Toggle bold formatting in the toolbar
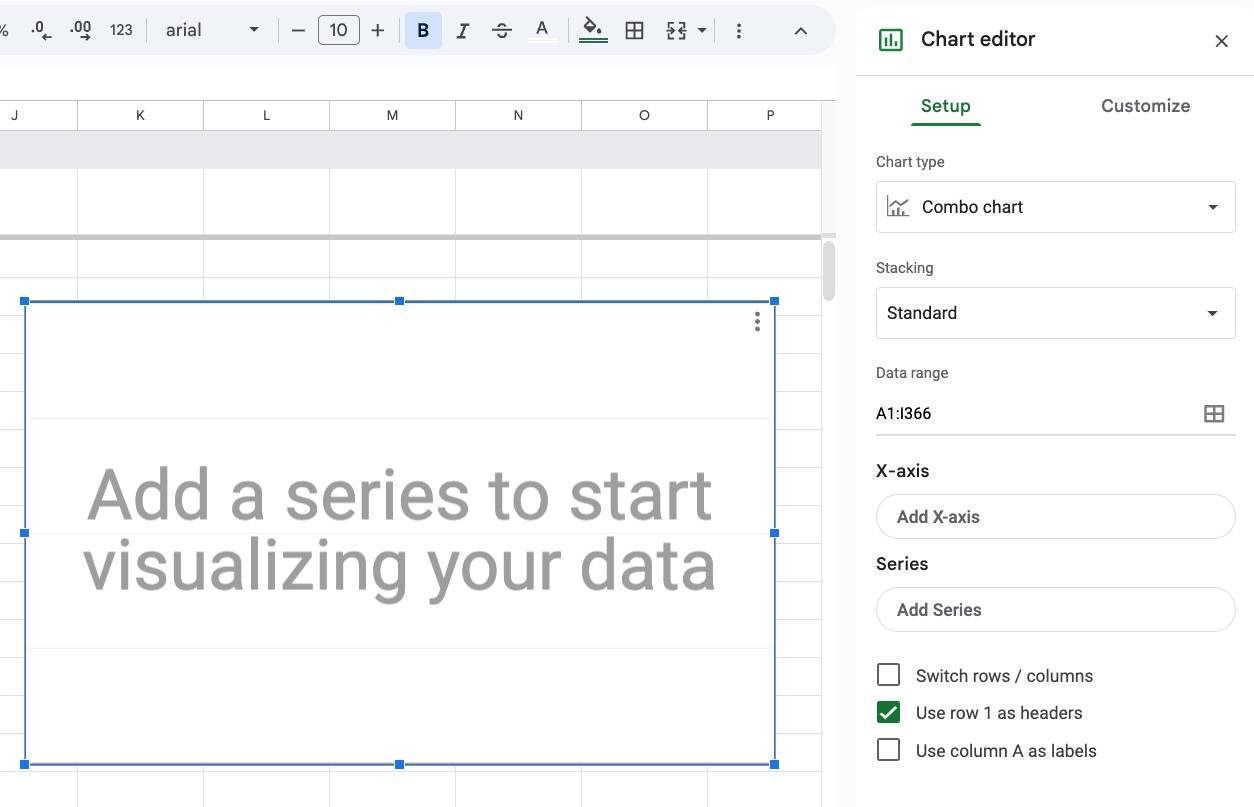Image resolution: width=1254 pixels, height=807 pixels. pos(423,31)
